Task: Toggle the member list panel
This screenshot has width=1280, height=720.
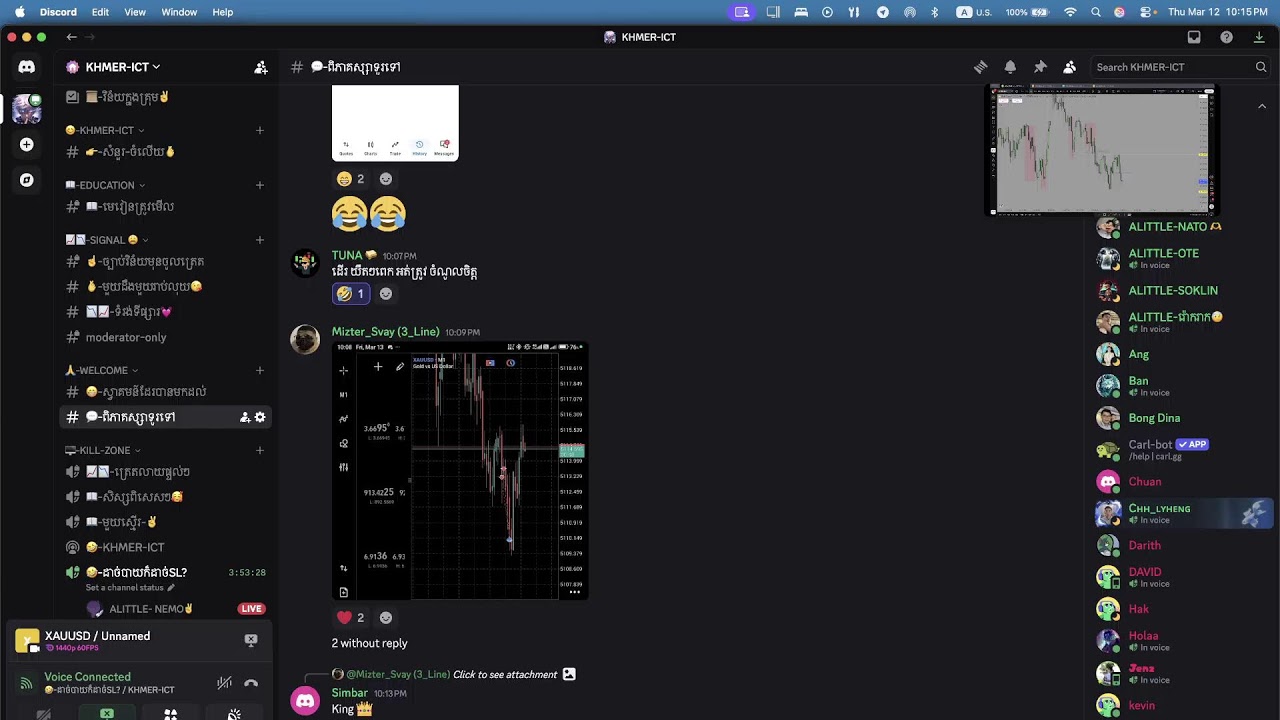Action: click(1069, 67)
